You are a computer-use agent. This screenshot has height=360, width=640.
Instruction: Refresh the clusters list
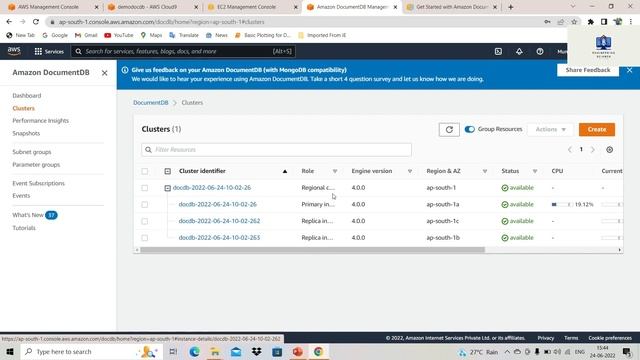coord(449,129)
